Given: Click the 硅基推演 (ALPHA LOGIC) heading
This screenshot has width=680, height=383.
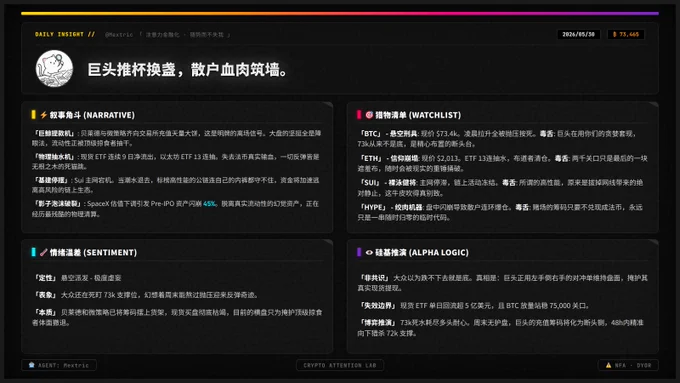Looking at the screenshot, I should pyautogui.click(x=422, y=252).
